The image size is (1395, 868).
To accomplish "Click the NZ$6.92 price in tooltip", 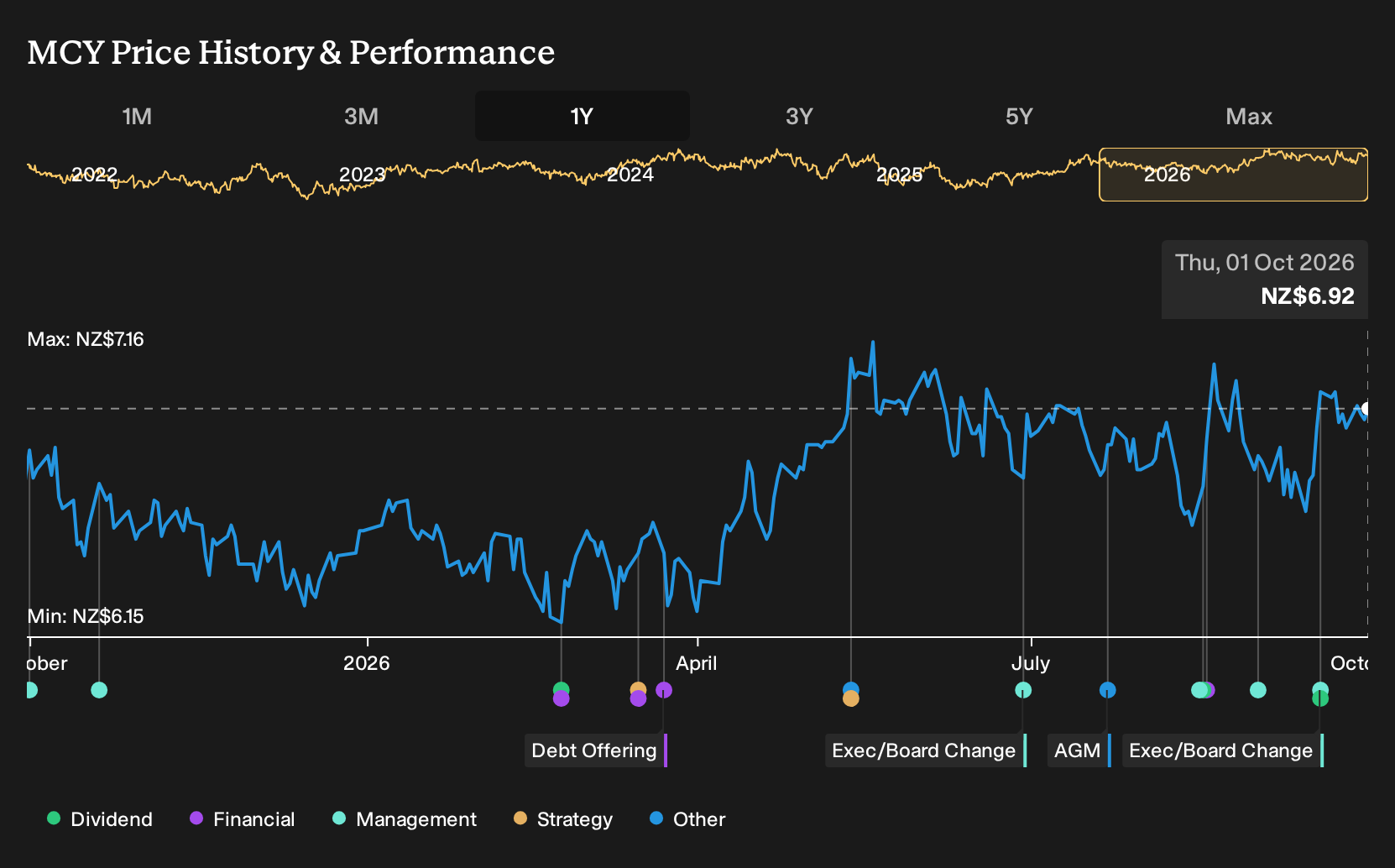I will 1308,296.
